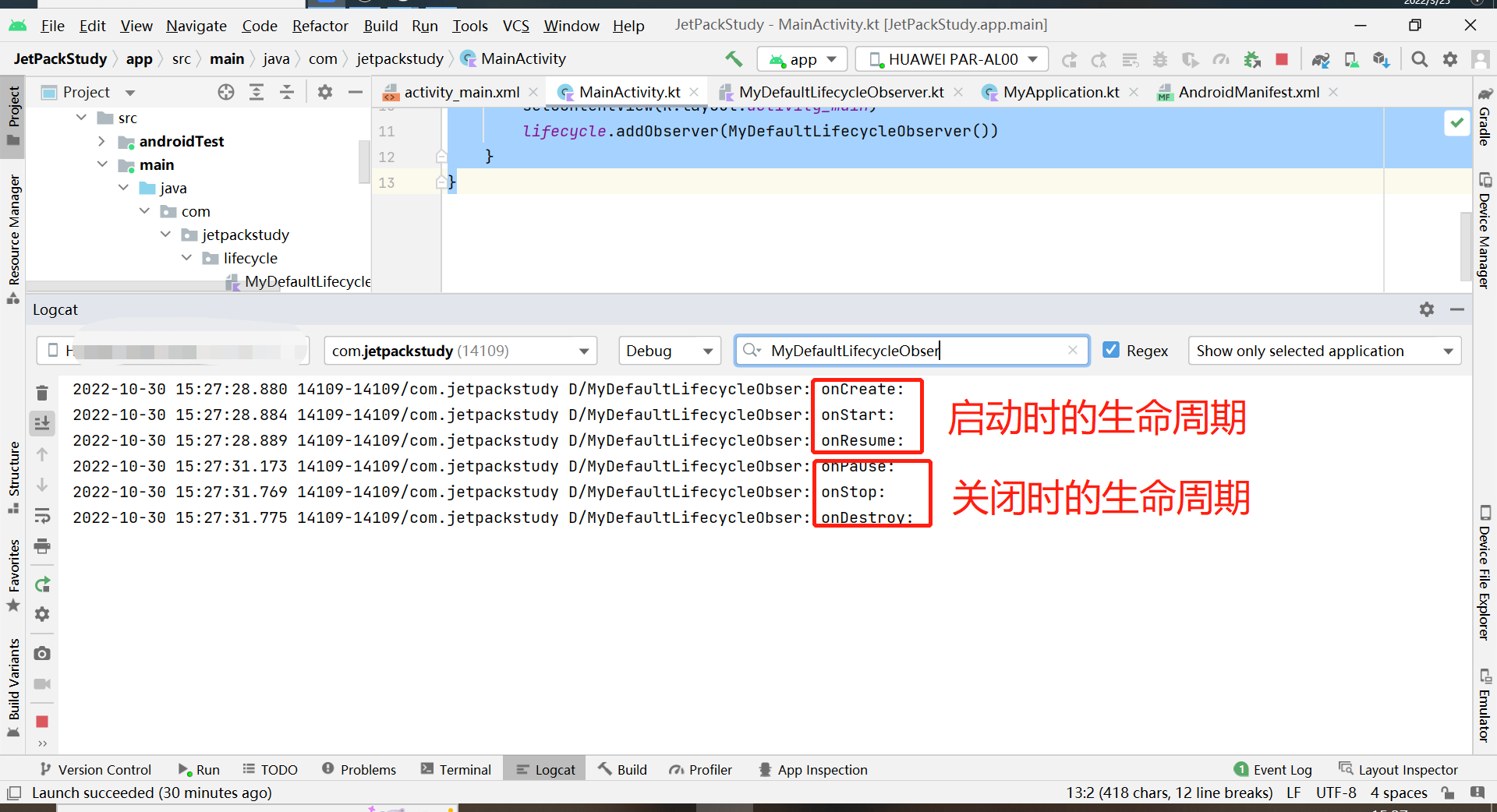Viewport: 1497px width, 812px height.
Task: Disable the Regex checkbox in Logcat
Action: (1112, 351)
